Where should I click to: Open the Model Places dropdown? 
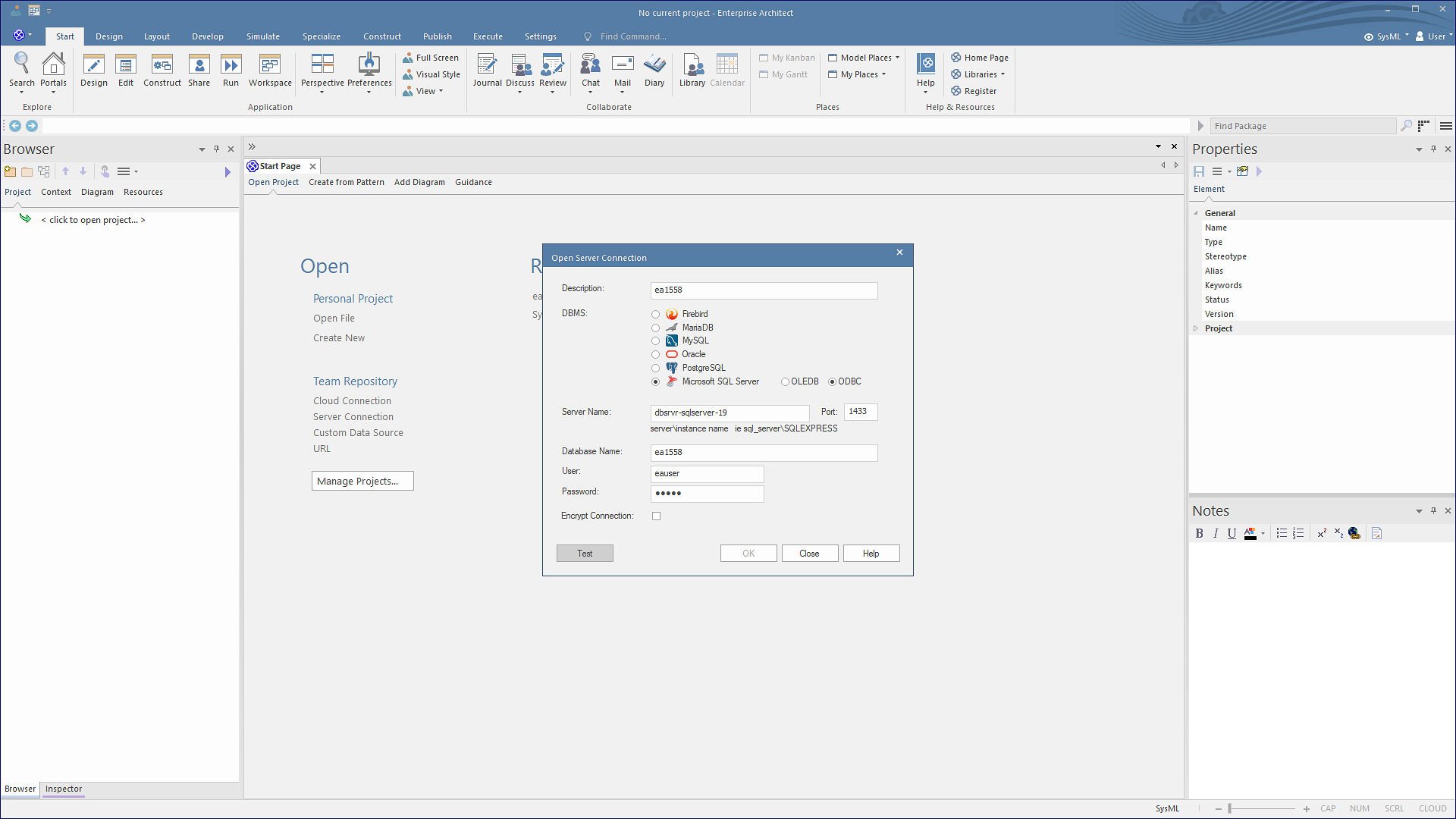[864, 58]
